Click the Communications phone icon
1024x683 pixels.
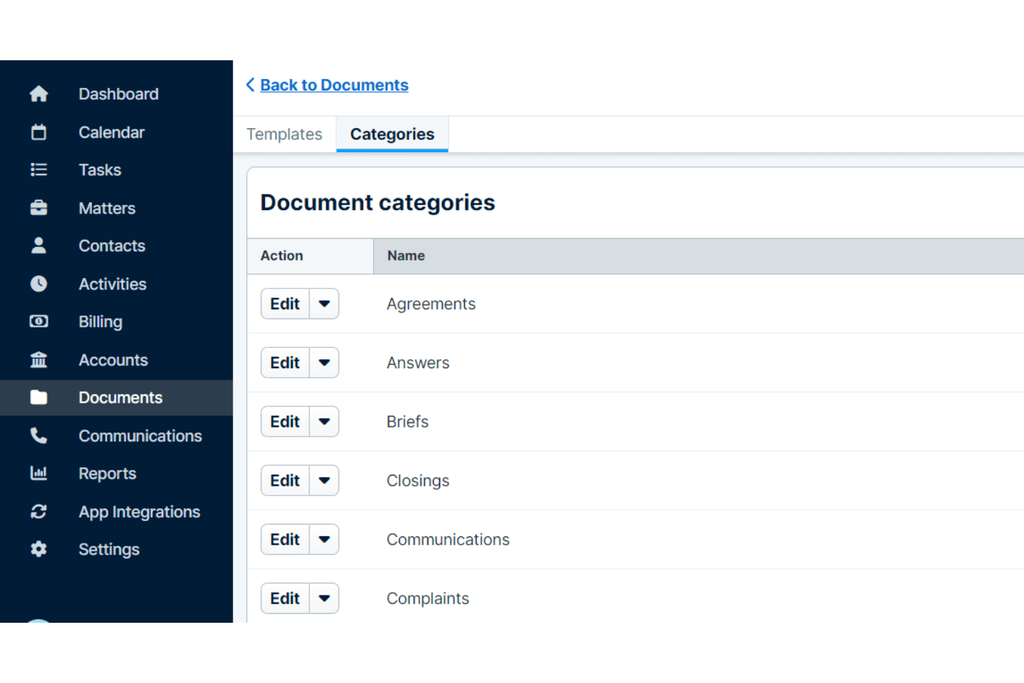click(x=39, y=436)
